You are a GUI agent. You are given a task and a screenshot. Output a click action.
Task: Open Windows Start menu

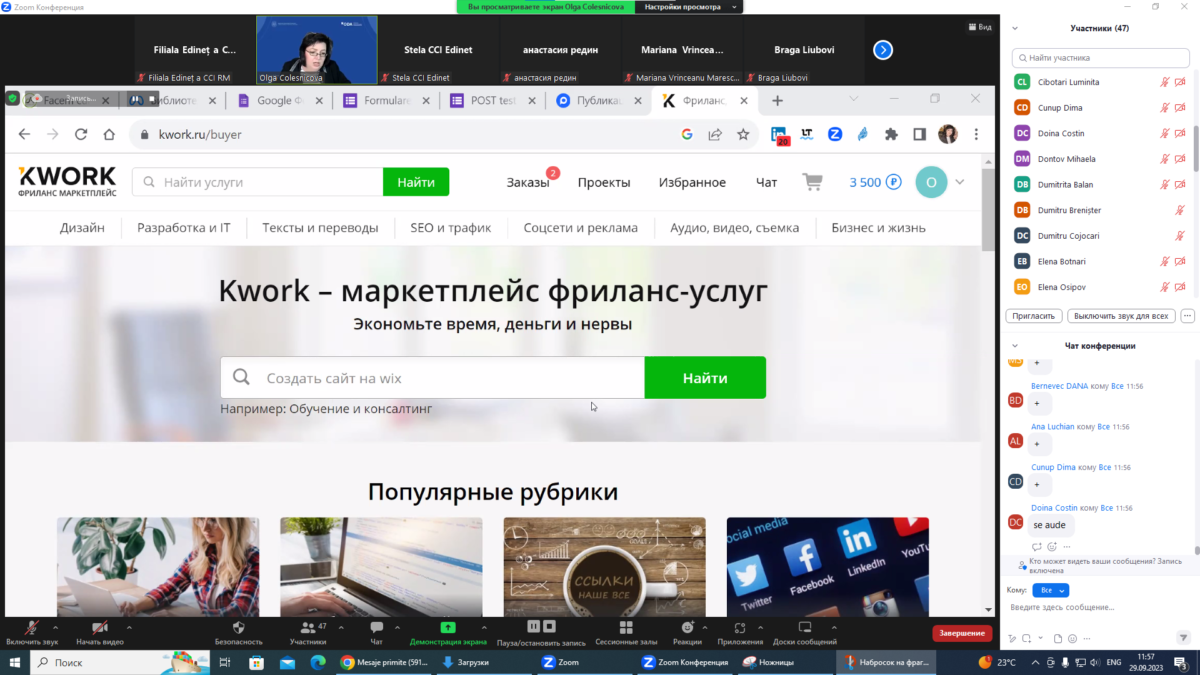pyautogui.click(x=15, y=662)
